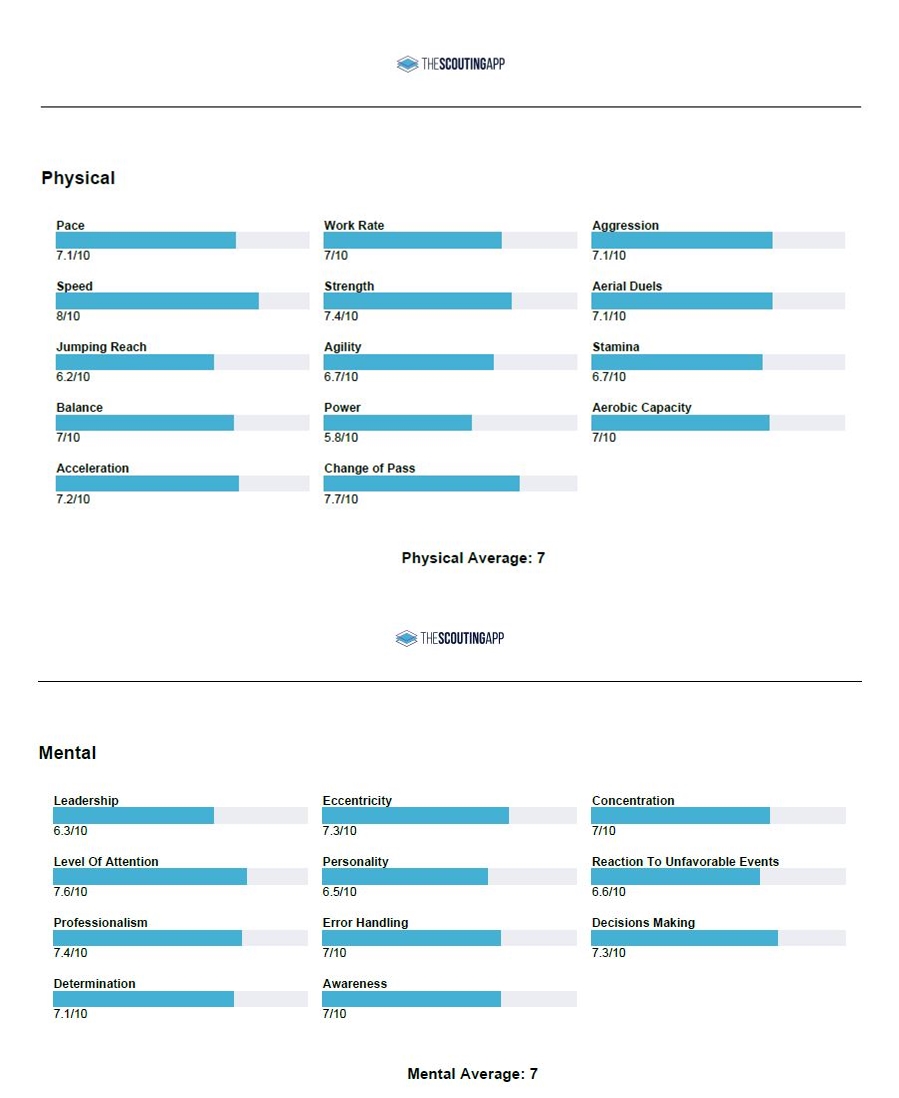Click the Eccentricity rating bar
The height and width of the screenshot is (1098, 899).
click(449, 815)
